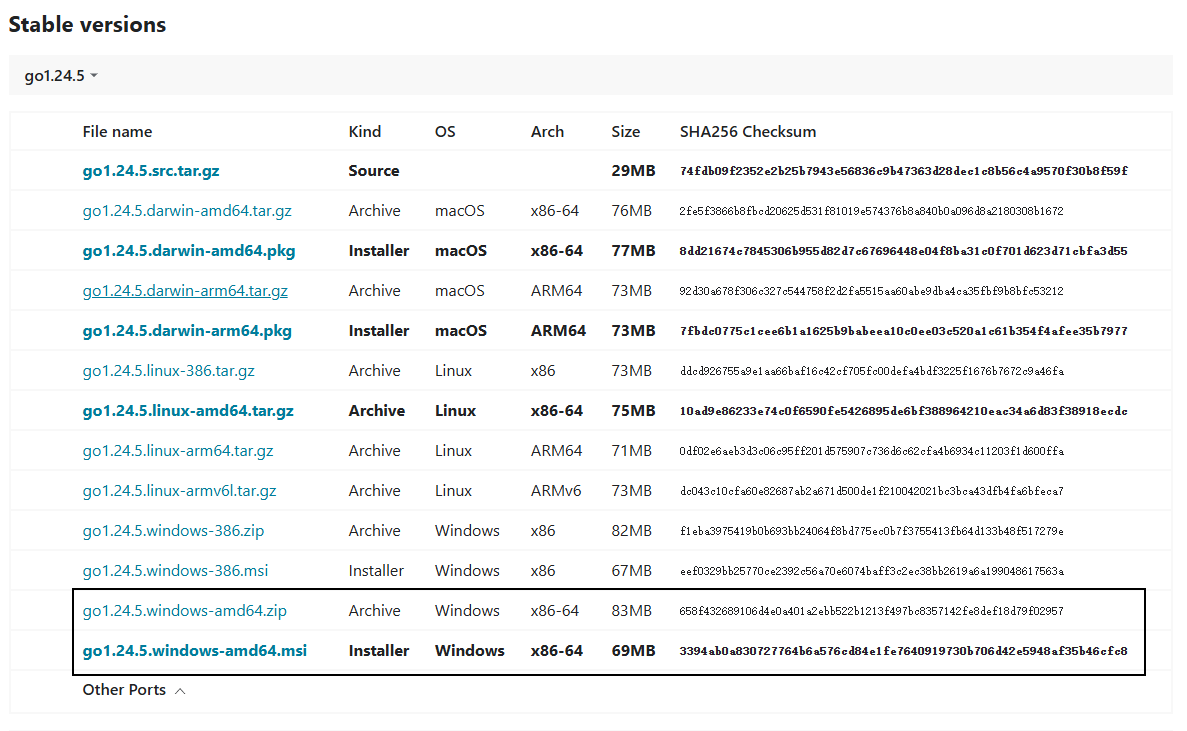Expand the go1.24.5 version dropdown arrow
The width and height of the screenshot is (1187, 731).
(x=94, y=76)
